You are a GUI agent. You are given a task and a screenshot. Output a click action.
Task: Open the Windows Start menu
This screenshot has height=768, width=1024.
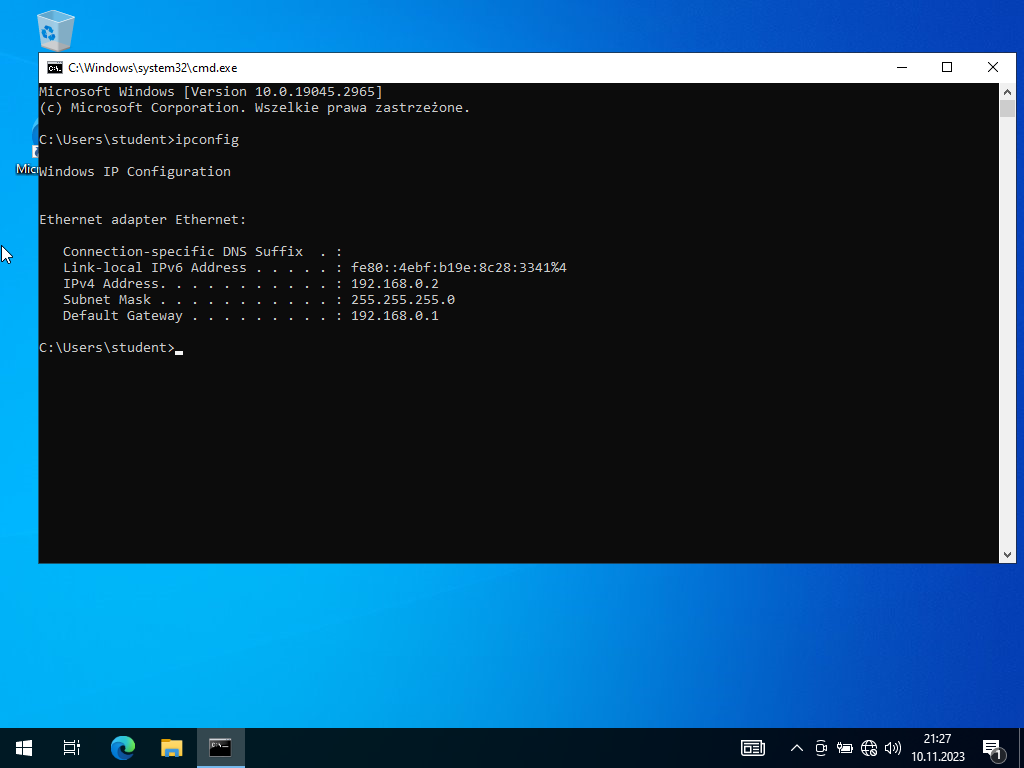pyautogui.click(x=24, y=748)
